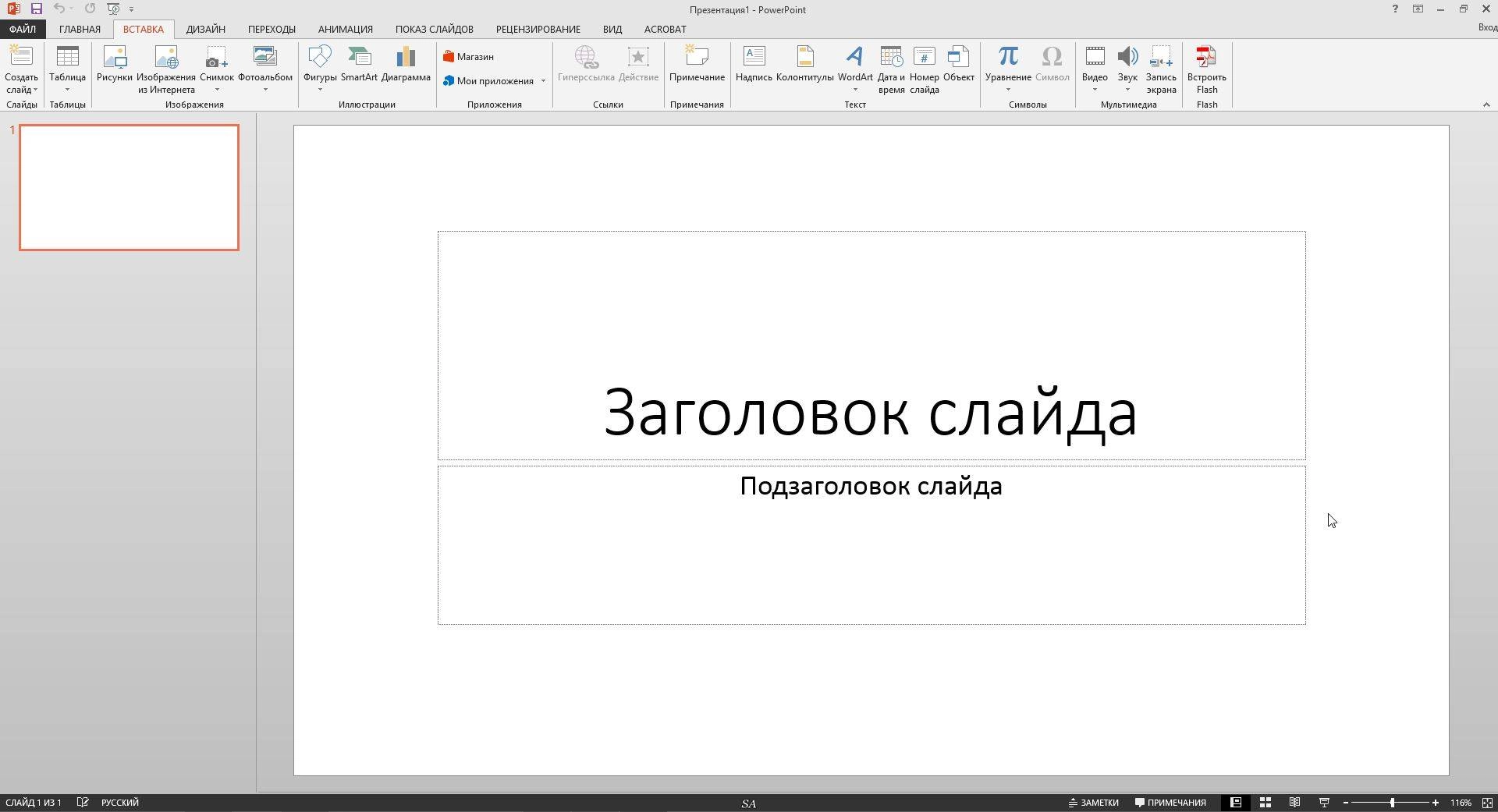Open the ВИД tab
The height and width of the screenshot is (812, 1498).
pyautogui.click(x=612, y=29)
